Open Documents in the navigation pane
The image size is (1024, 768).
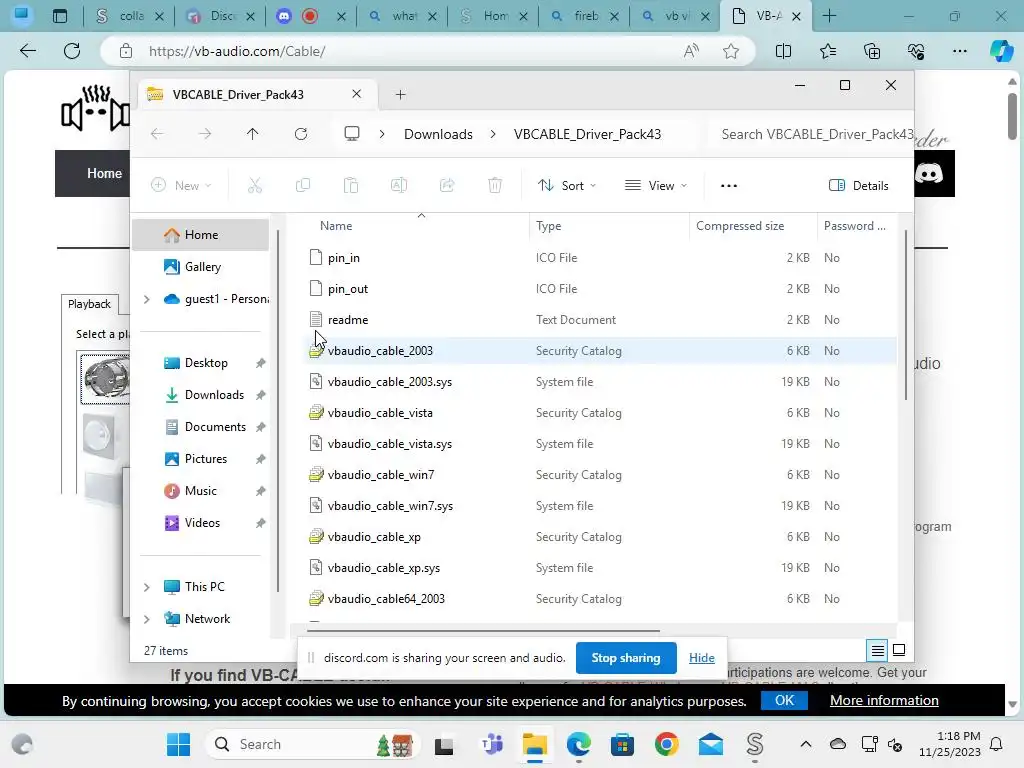pyautogui.click(x=200, y=426)
